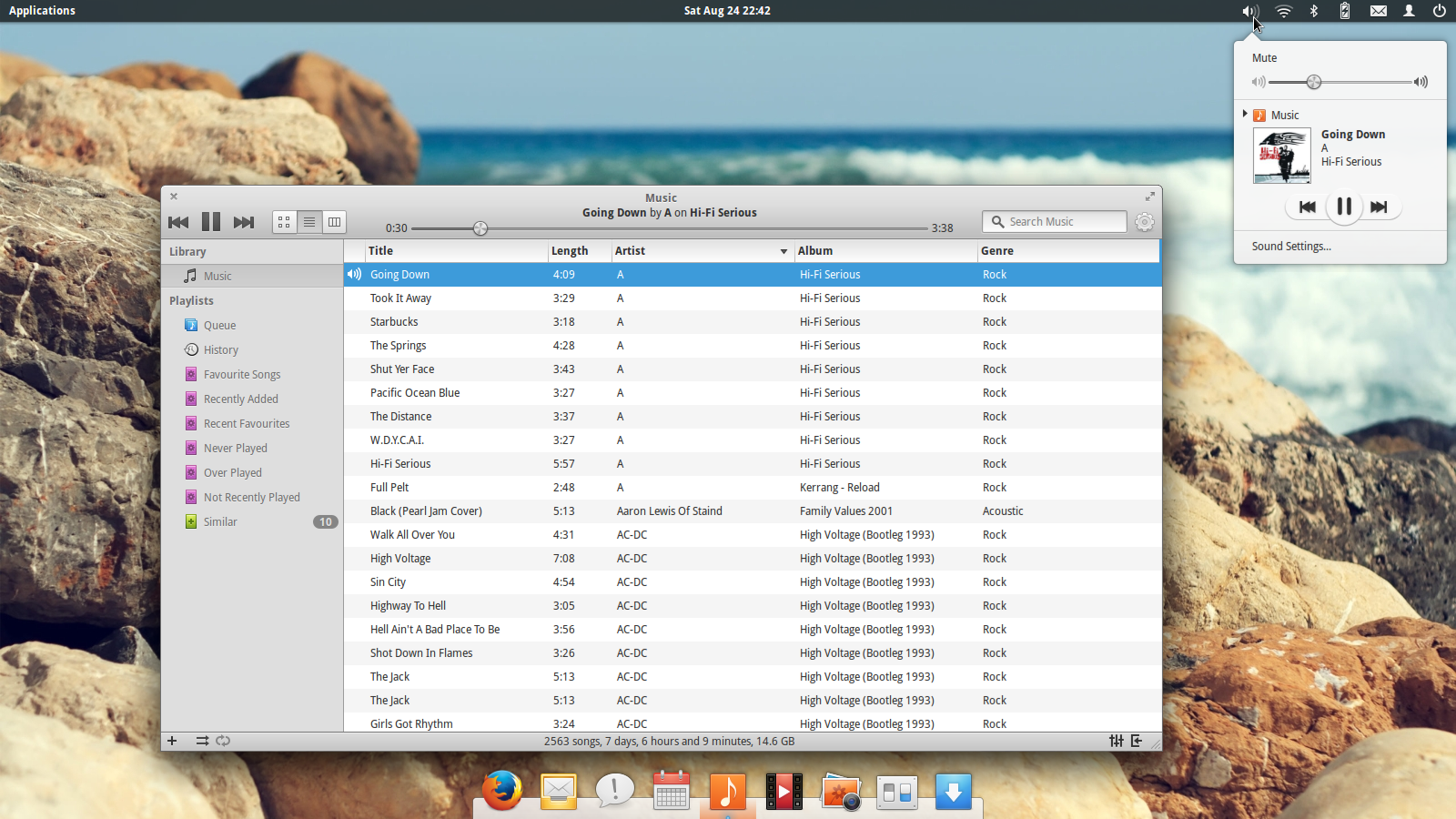Add a new playlist with plus icon

(172, 741)
